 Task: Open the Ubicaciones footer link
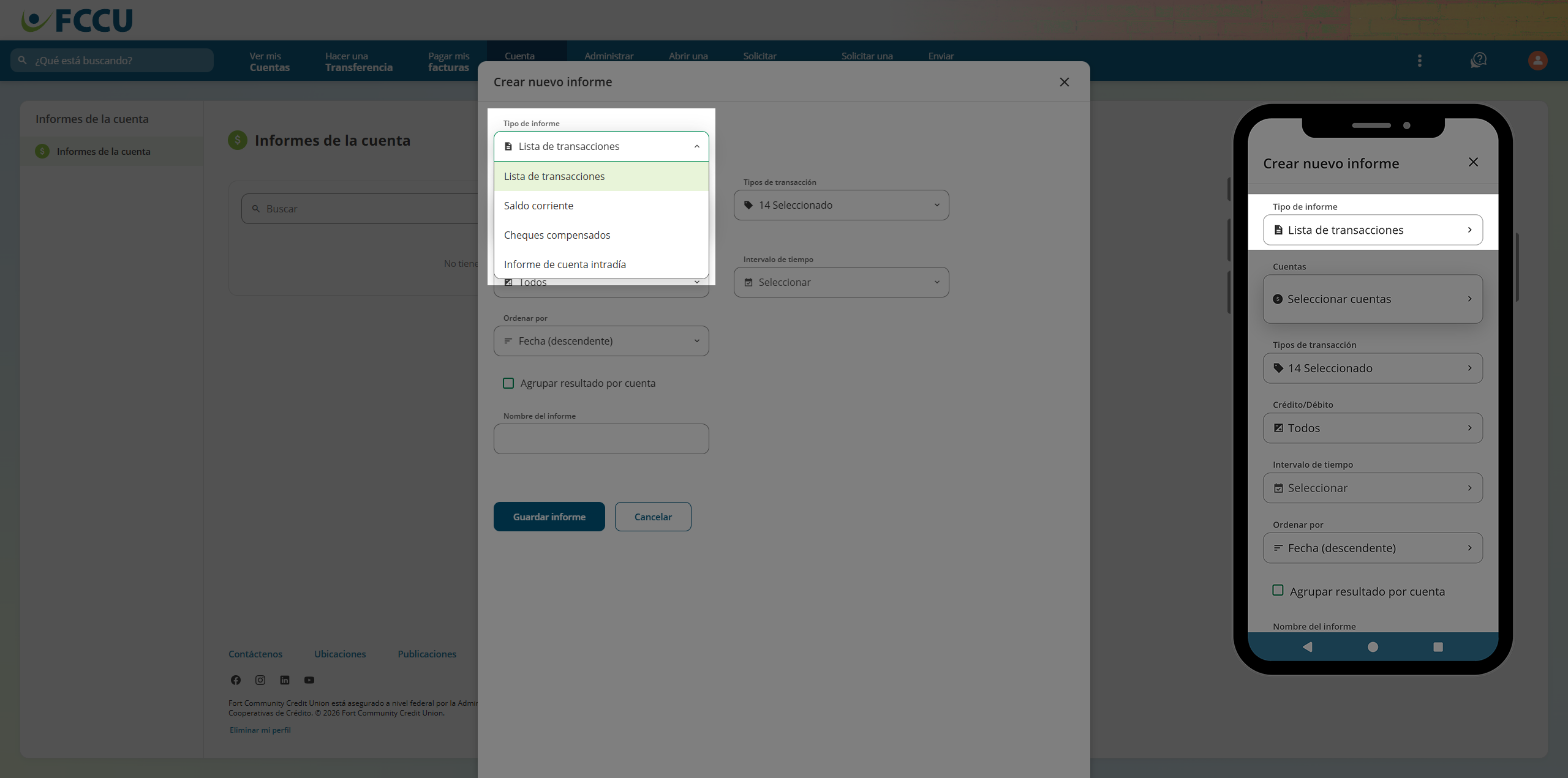340,654
